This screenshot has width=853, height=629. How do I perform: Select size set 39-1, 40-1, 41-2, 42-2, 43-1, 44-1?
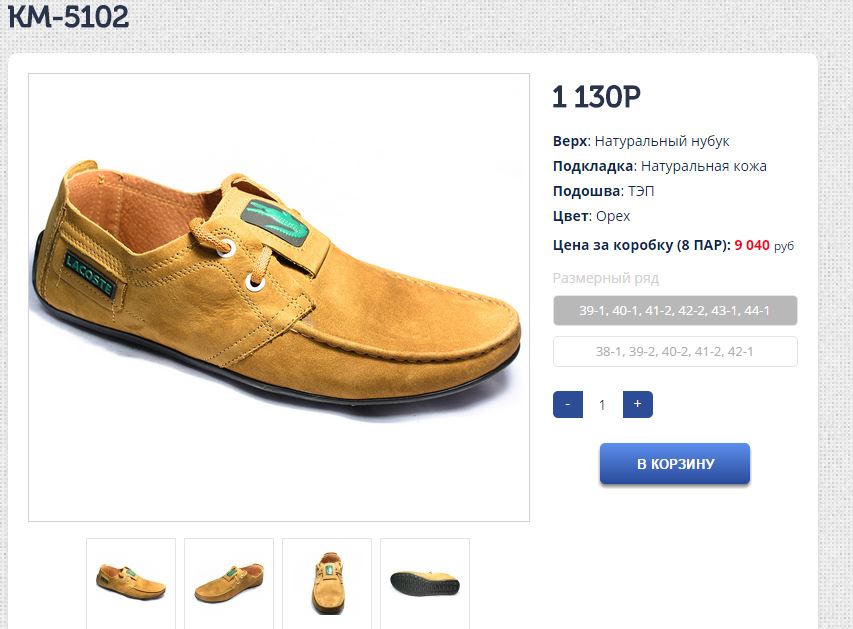click(x=675, y=311)
